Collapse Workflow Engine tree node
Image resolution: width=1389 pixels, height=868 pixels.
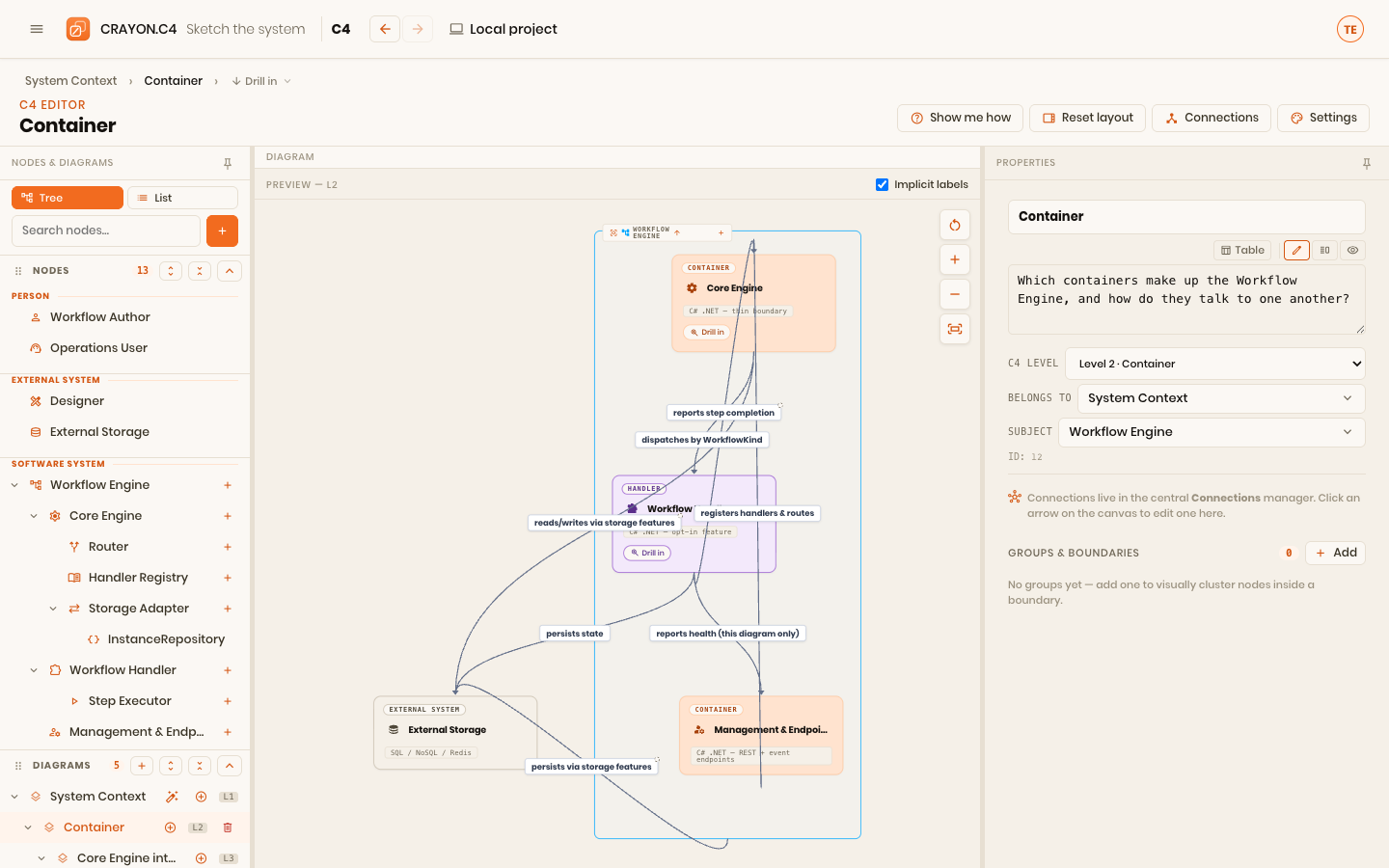tap(14, 485)
